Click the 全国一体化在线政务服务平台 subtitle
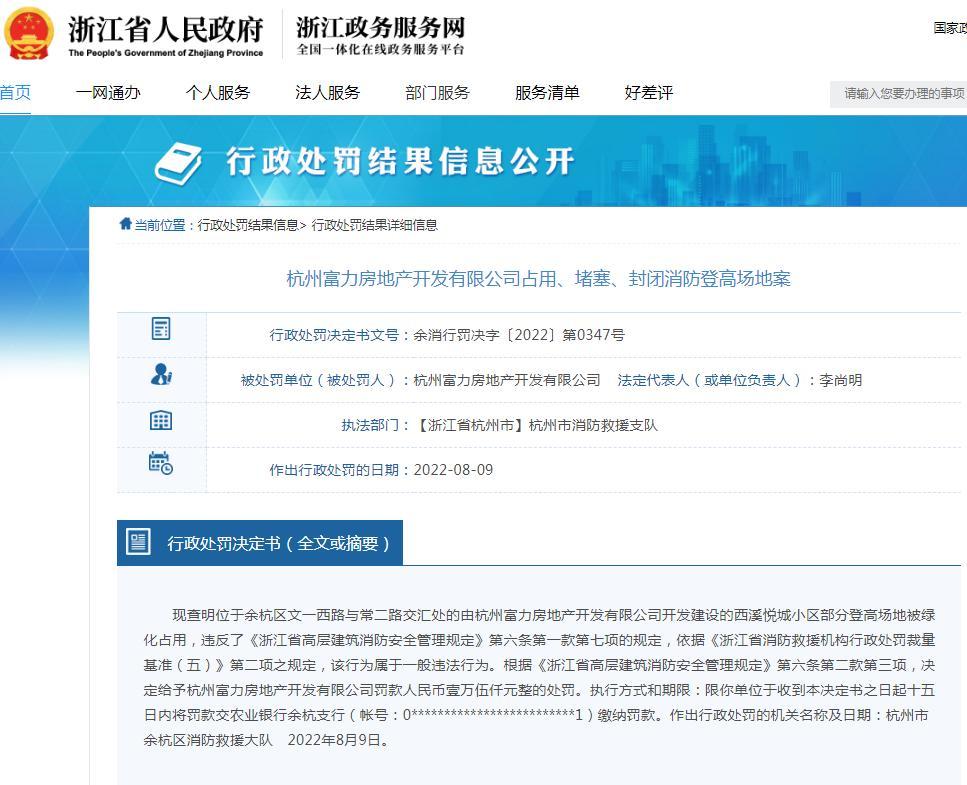This screenshot has width=967, height=785. tap(380, 49)
